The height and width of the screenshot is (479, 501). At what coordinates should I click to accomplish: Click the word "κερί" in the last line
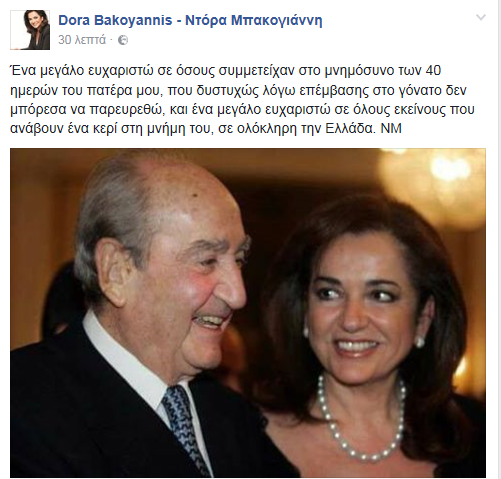103,129
